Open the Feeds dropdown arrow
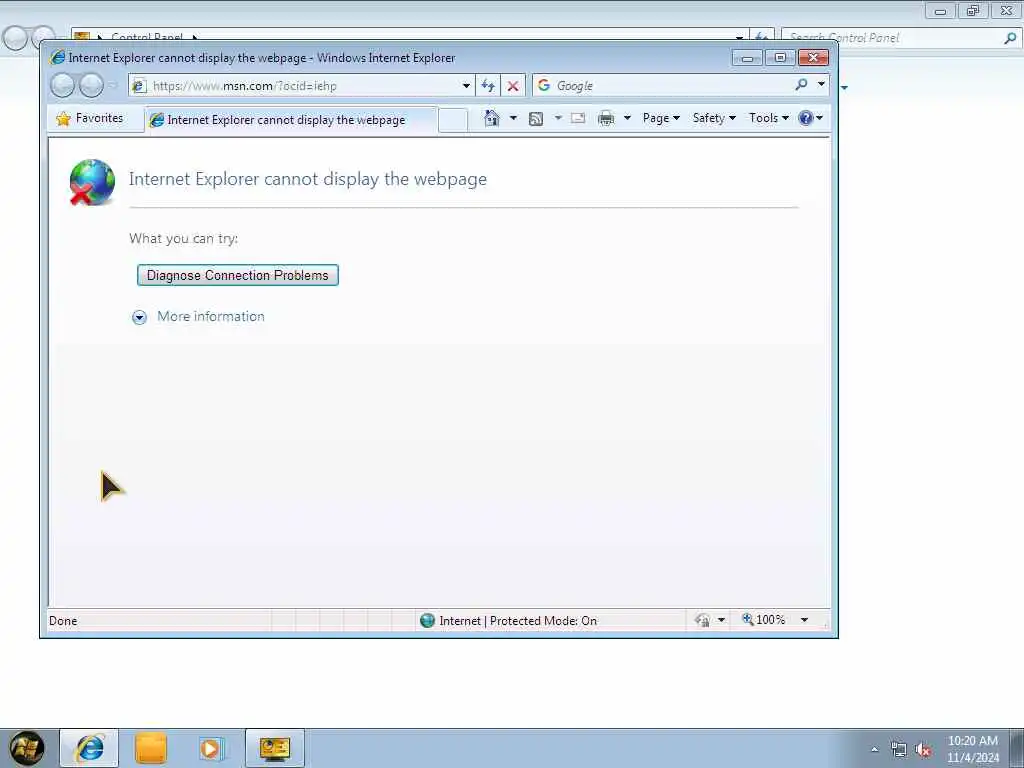 558,118
